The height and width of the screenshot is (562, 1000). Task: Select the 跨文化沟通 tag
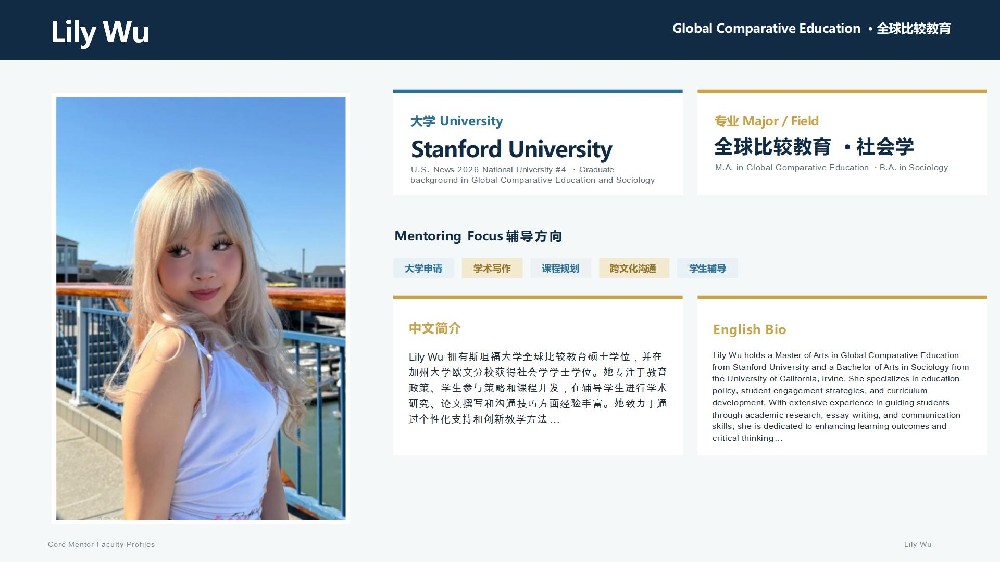pos(633,269)
